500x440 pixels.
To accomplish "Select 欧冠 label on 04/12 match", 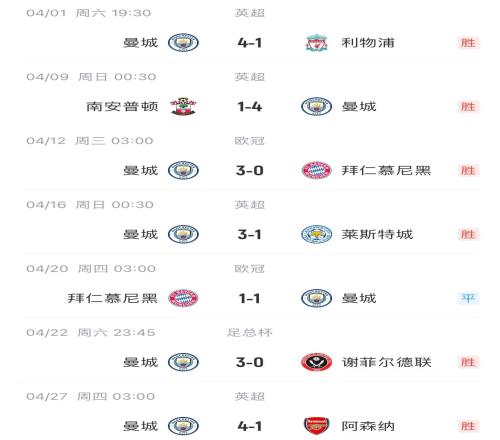I will point(250,141).
